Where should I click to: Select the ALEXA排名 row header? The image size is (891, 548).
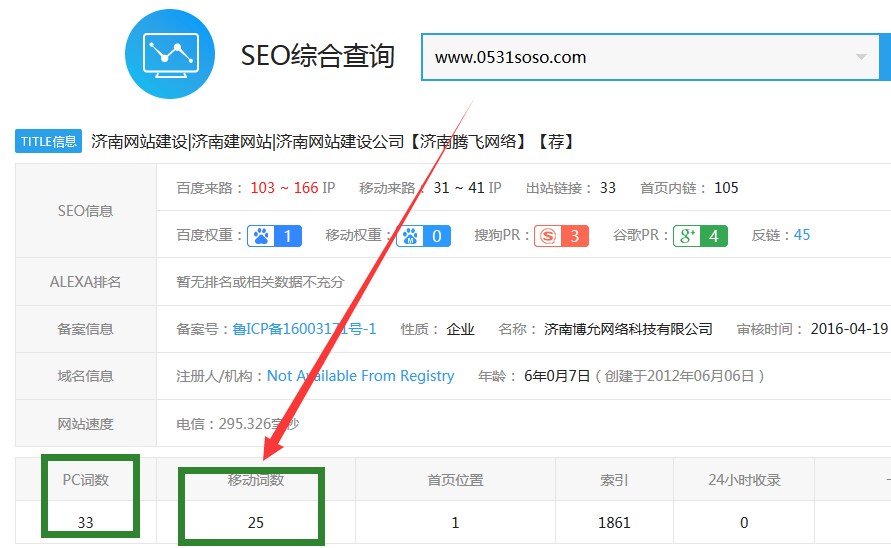[x=86, y=282]
